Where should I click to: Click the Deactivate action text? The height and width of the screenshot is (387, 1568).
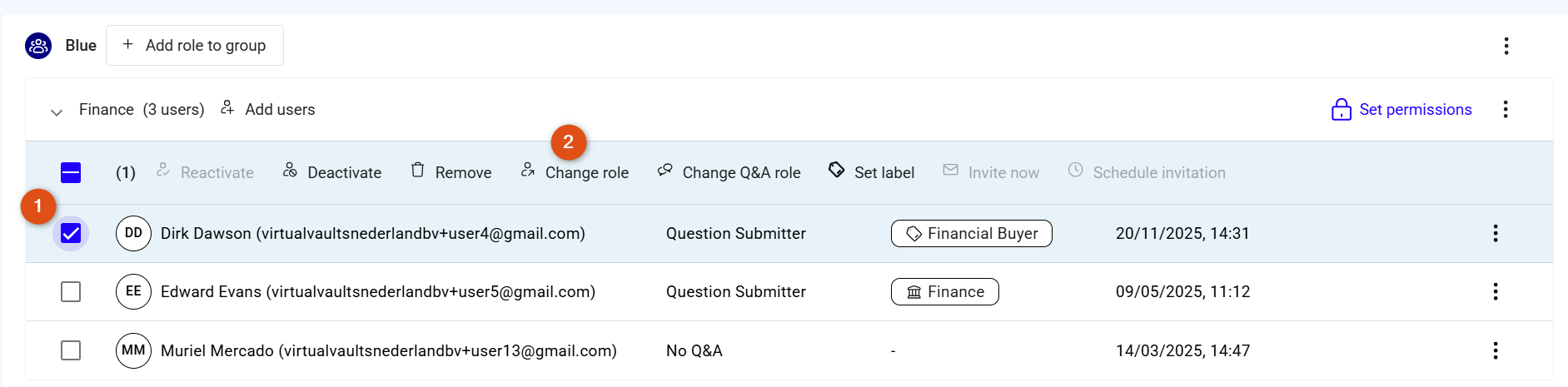tap(345, 173)
